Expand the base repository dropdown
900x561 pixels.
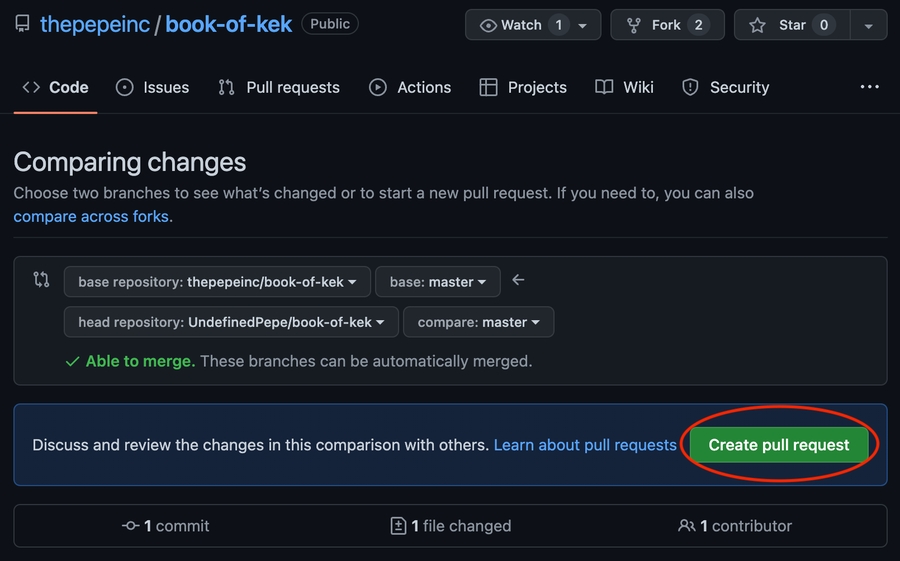[x=217, y=282]
